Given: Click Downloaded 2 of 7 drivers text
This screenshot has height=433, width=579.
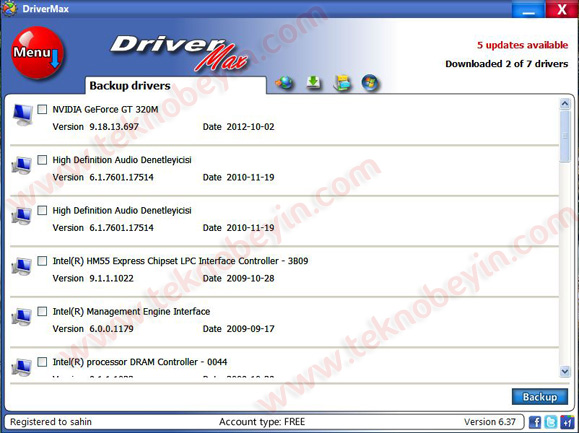Looking at the screenshot, I should coord(507,64).
